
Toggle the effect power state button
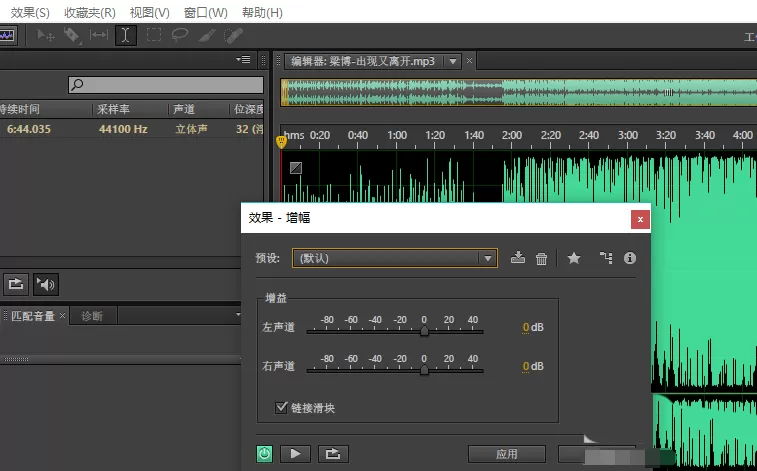click(x=264, y=454)
